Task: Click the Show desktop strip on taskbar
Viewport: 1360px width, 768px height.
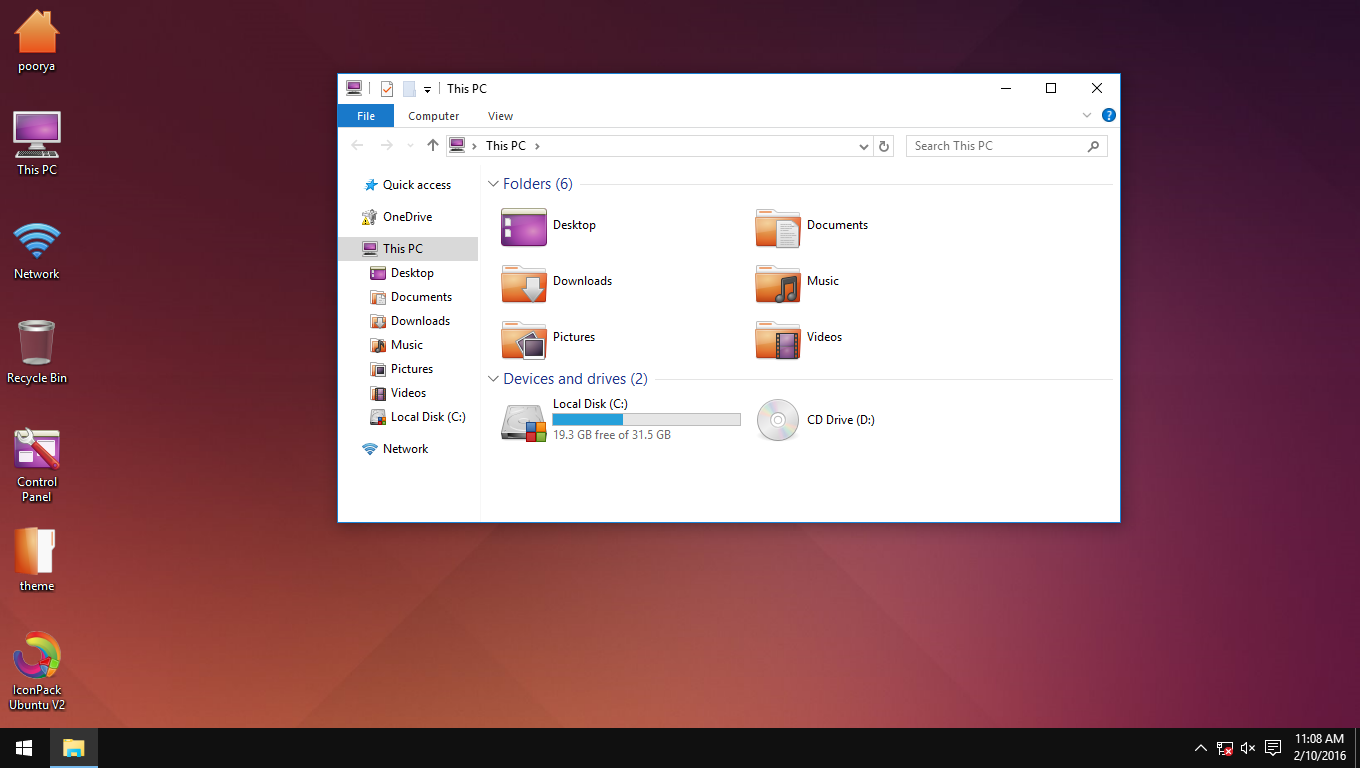Action: coord(1357,748)
